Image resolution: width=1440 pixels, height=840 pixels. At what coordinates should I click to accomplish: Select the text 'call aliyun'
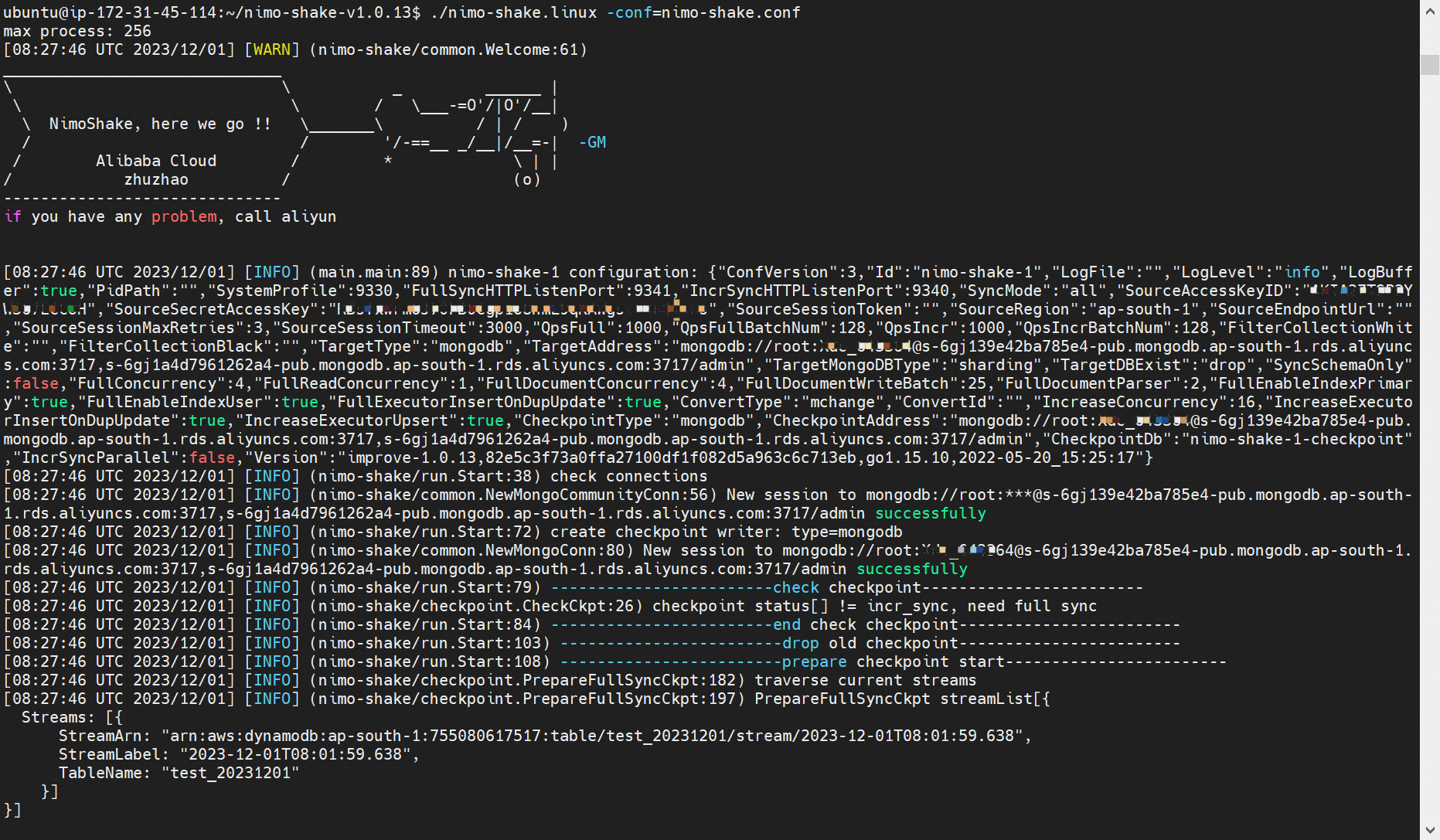[x=285, y=216]
